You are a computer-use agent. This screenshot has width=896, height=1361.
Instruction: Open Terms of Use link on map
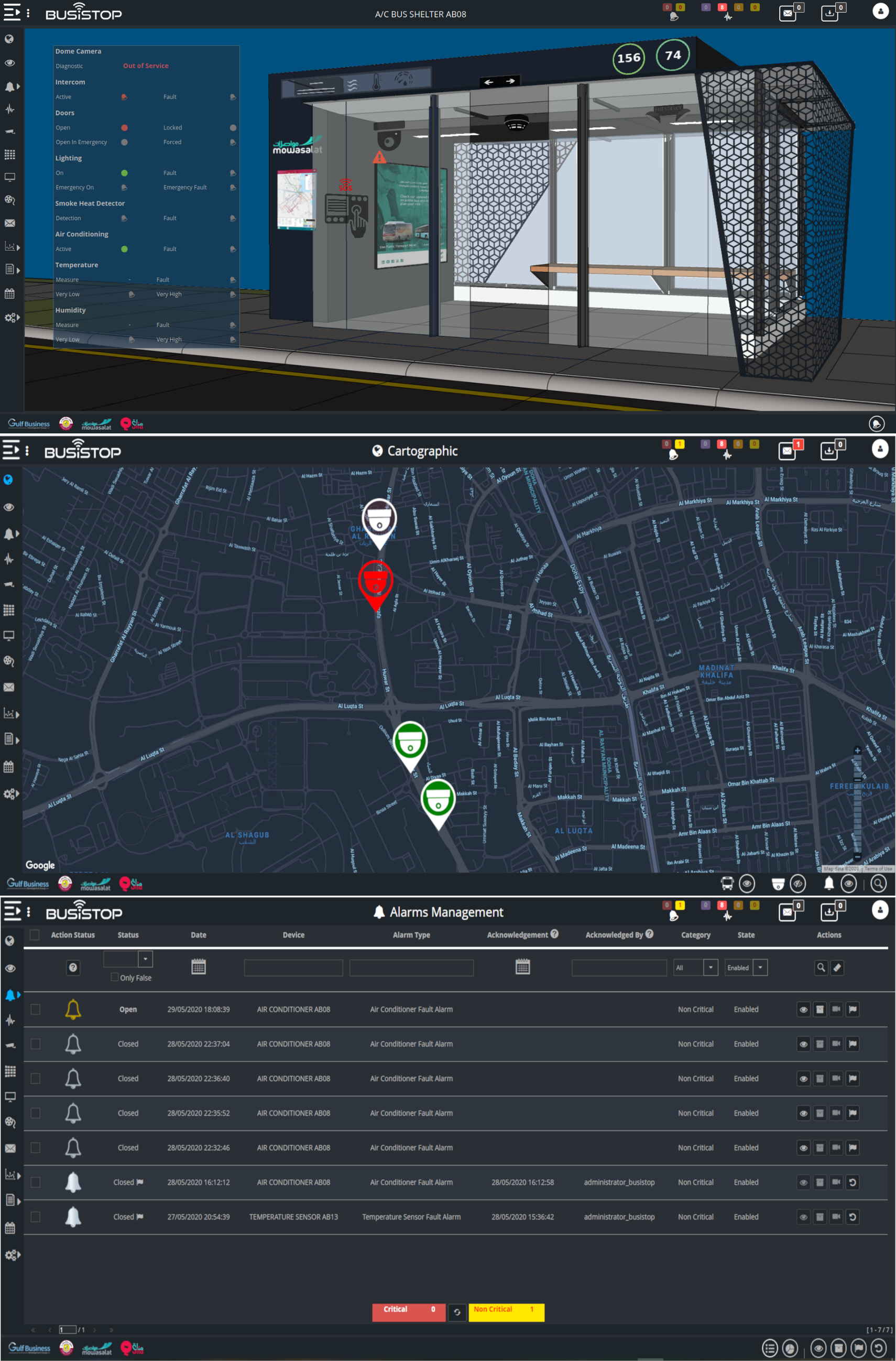pos(878,868)
